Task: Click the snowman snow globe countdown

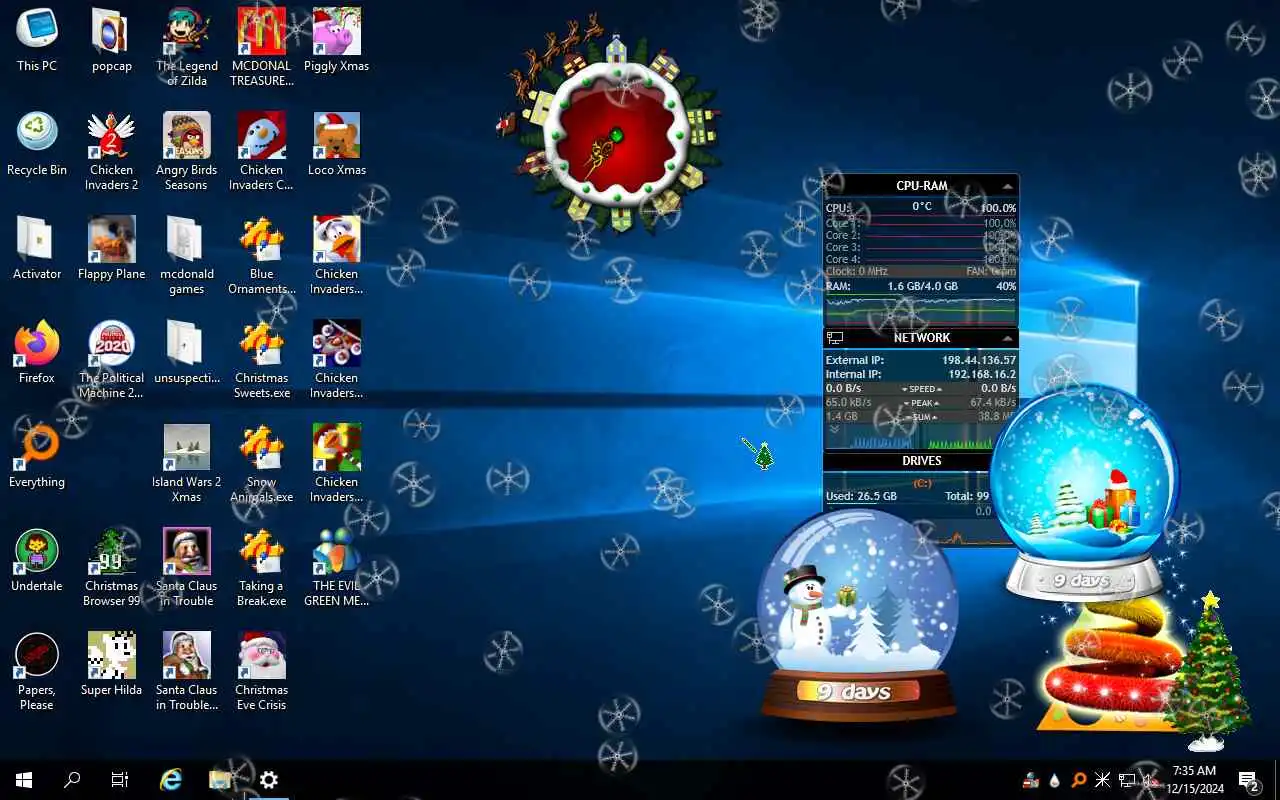Action: [856, 616]
